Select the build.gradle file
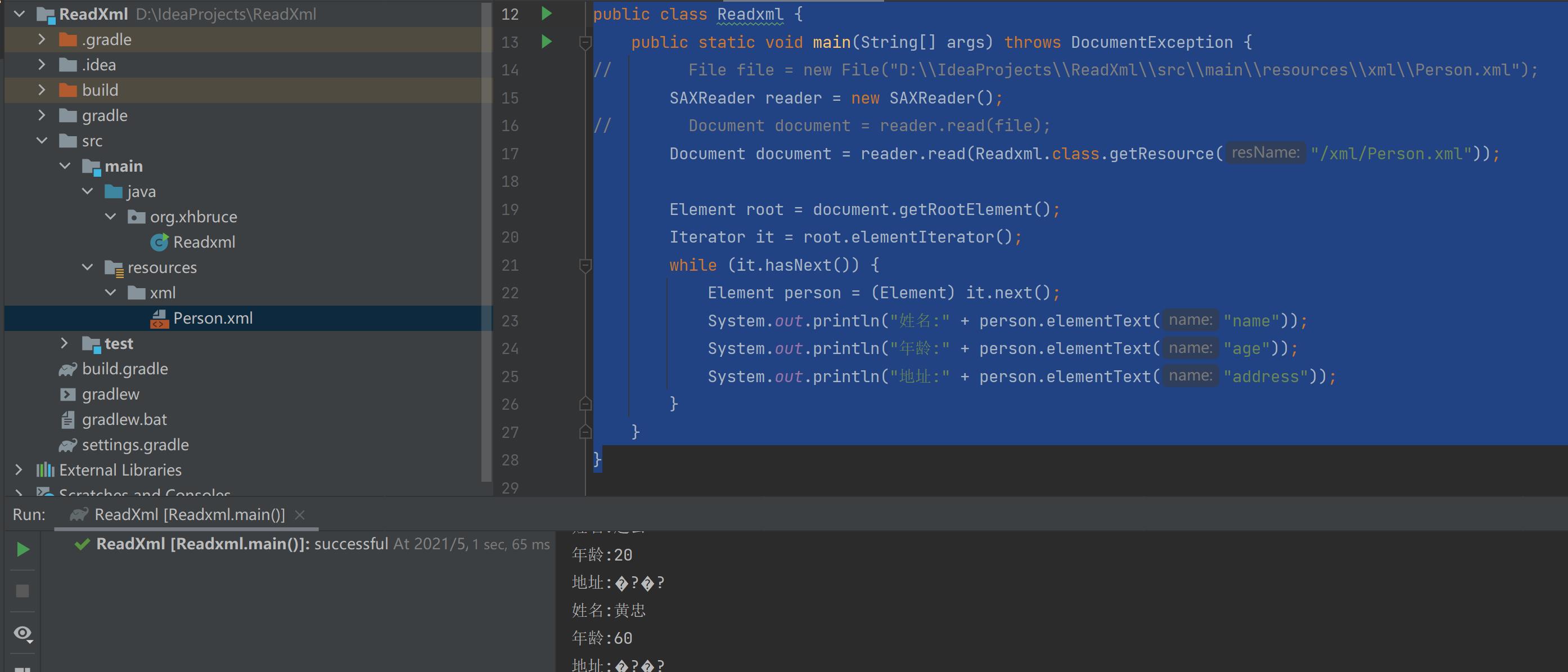Viewport: 1568px width, 672px height. [x=125, y=368]
